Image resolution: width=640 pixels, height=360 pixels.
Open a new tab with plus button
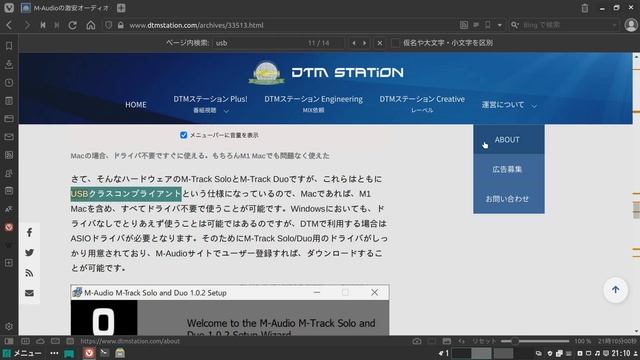(x=121, y=8)
